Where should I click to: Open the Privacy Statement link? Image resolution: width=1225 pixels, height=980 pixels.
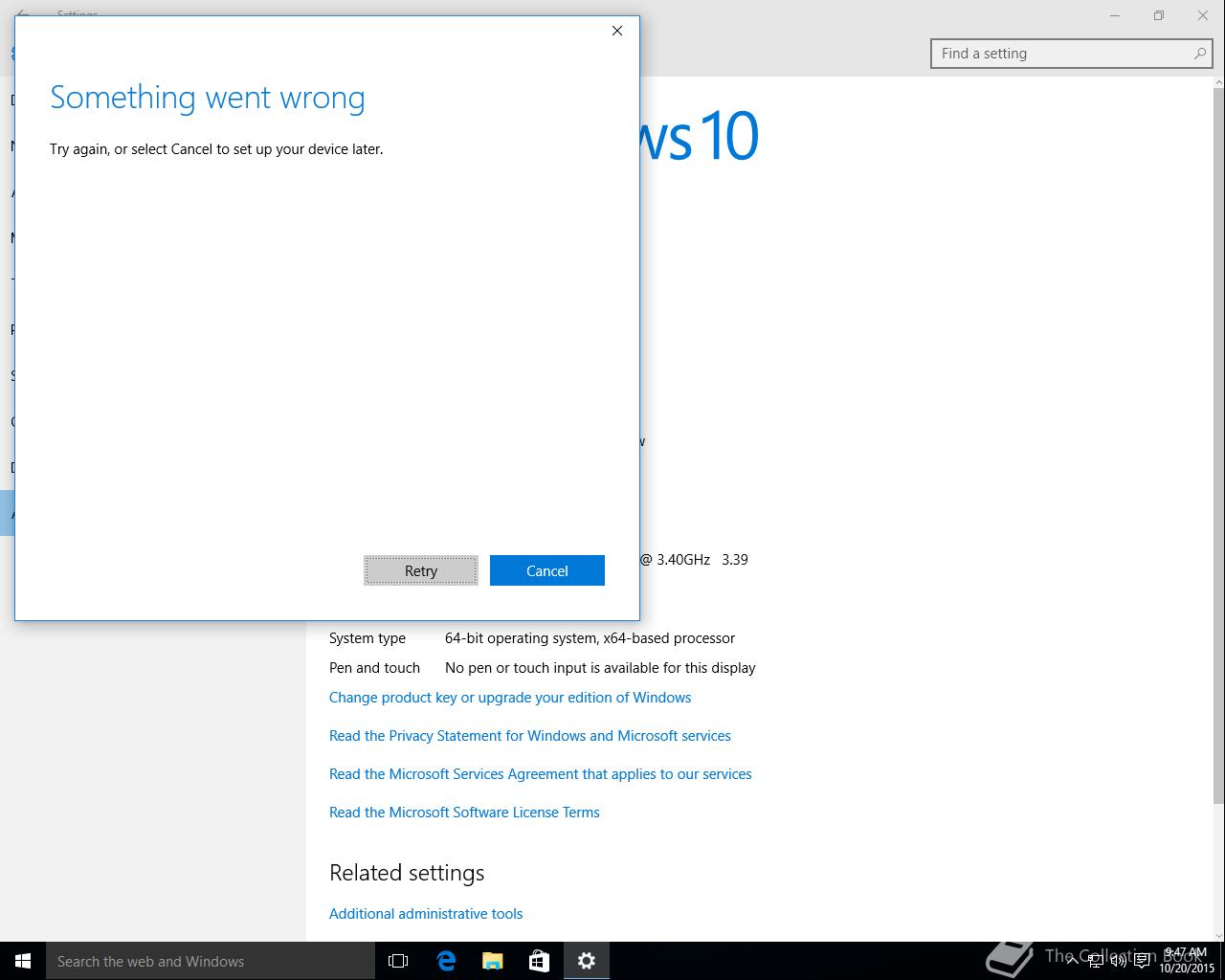[x=530, y=736]
